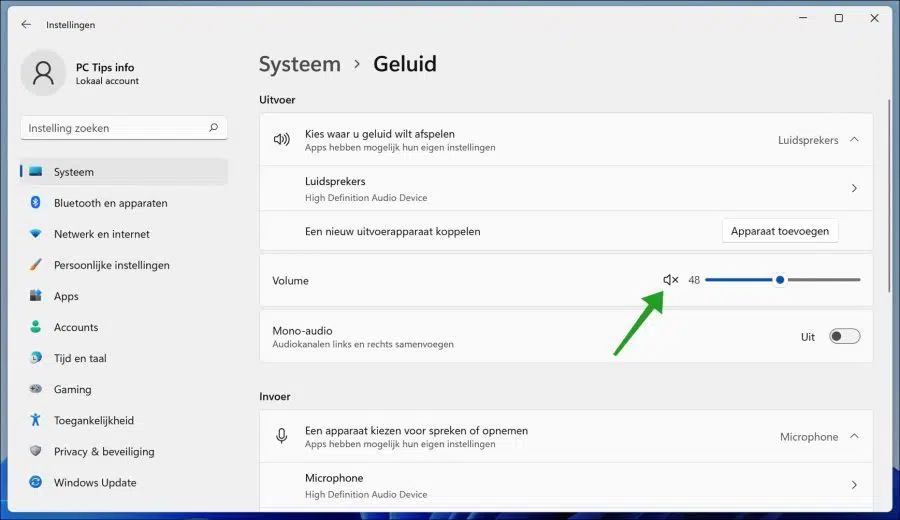The width and height of the screenshot is (900, 520).
Task: Go to Bluetooth en apparaten
Action: (124, 203)
